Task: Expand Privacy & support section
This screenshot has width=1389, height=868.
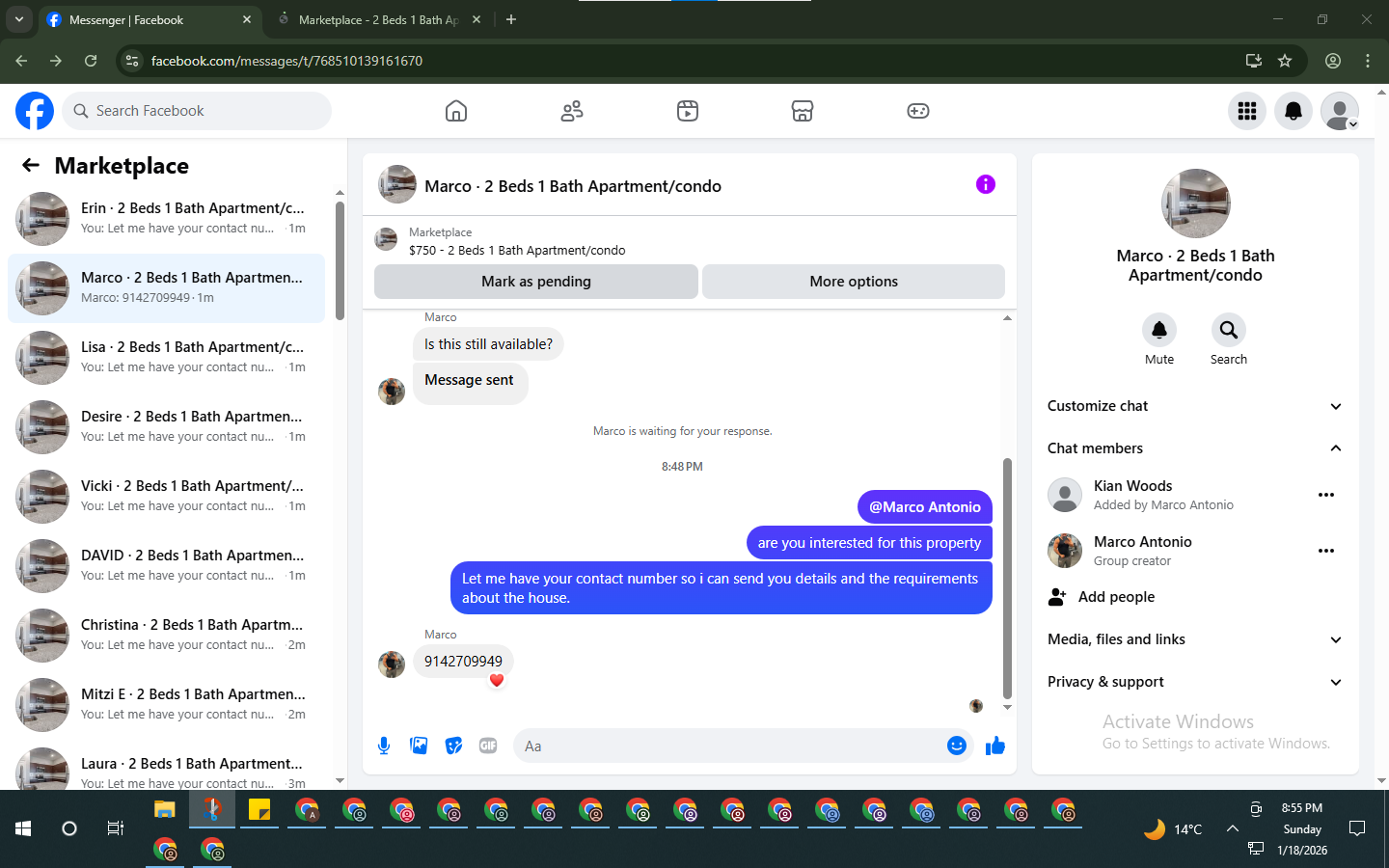Action: point(1195,682)
